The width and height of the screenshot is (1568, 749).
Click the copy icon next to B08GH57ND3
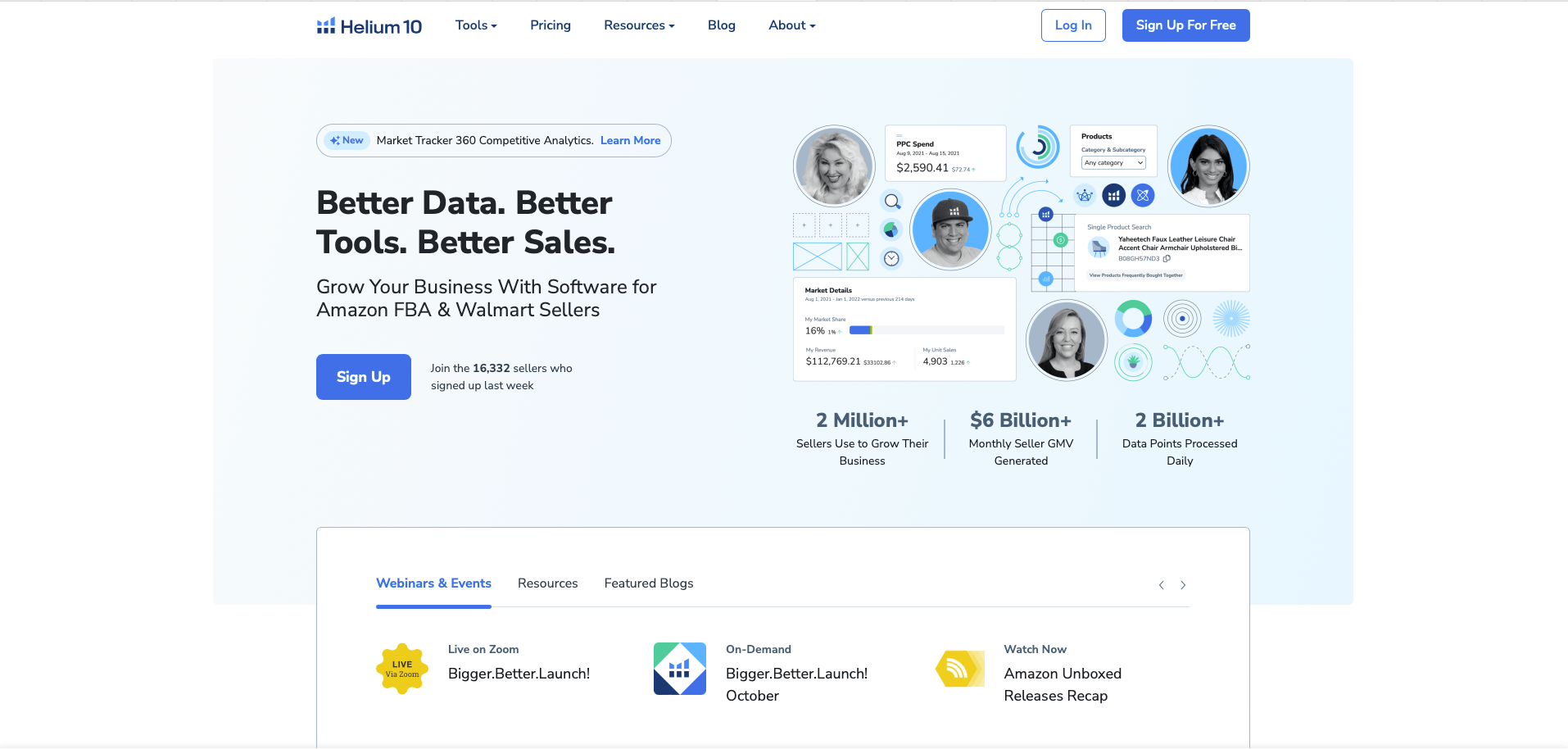pos(1167,258)
